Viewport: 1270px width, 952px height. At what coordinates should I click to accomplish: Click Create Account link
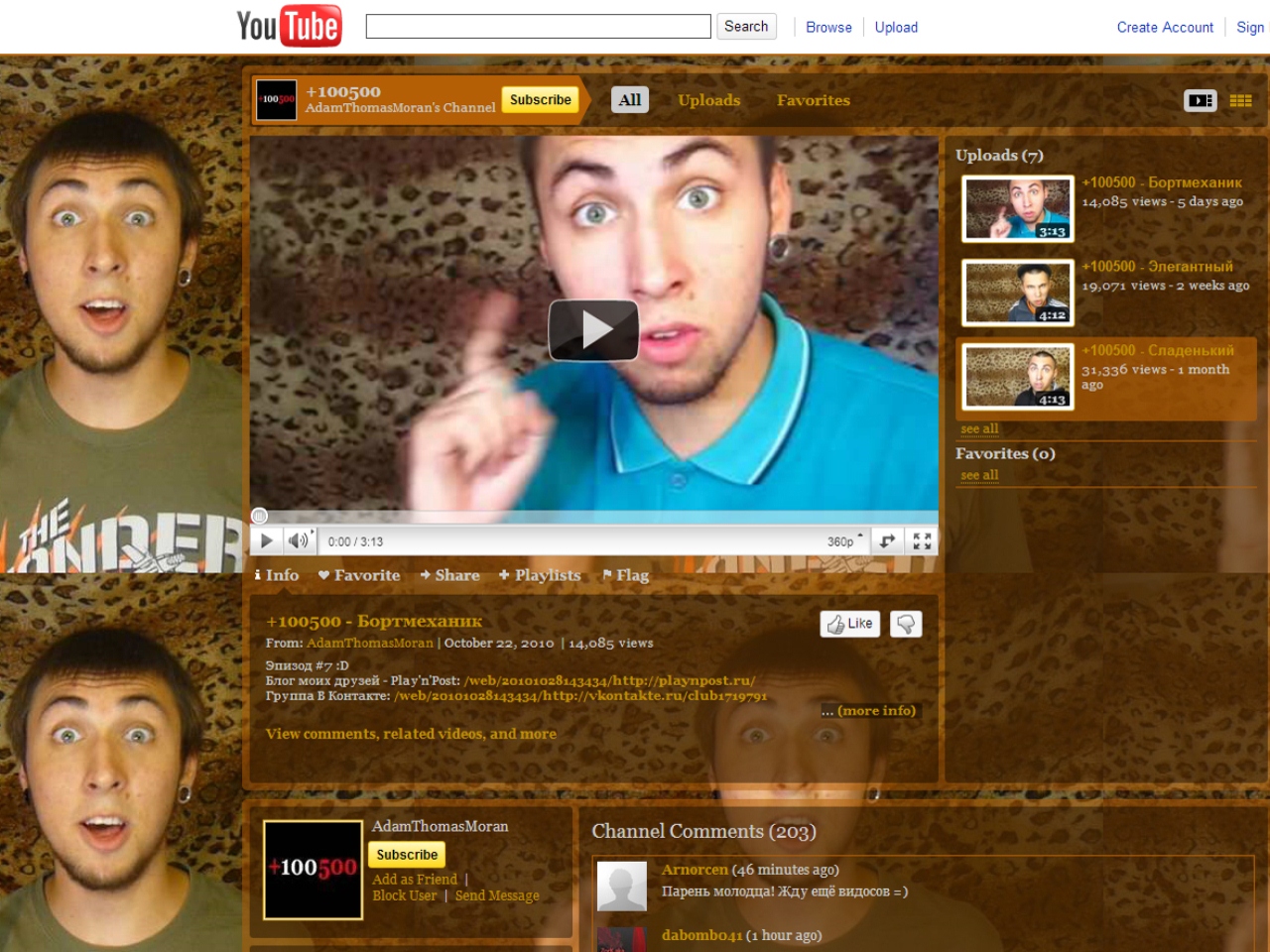click(1165, 28)
